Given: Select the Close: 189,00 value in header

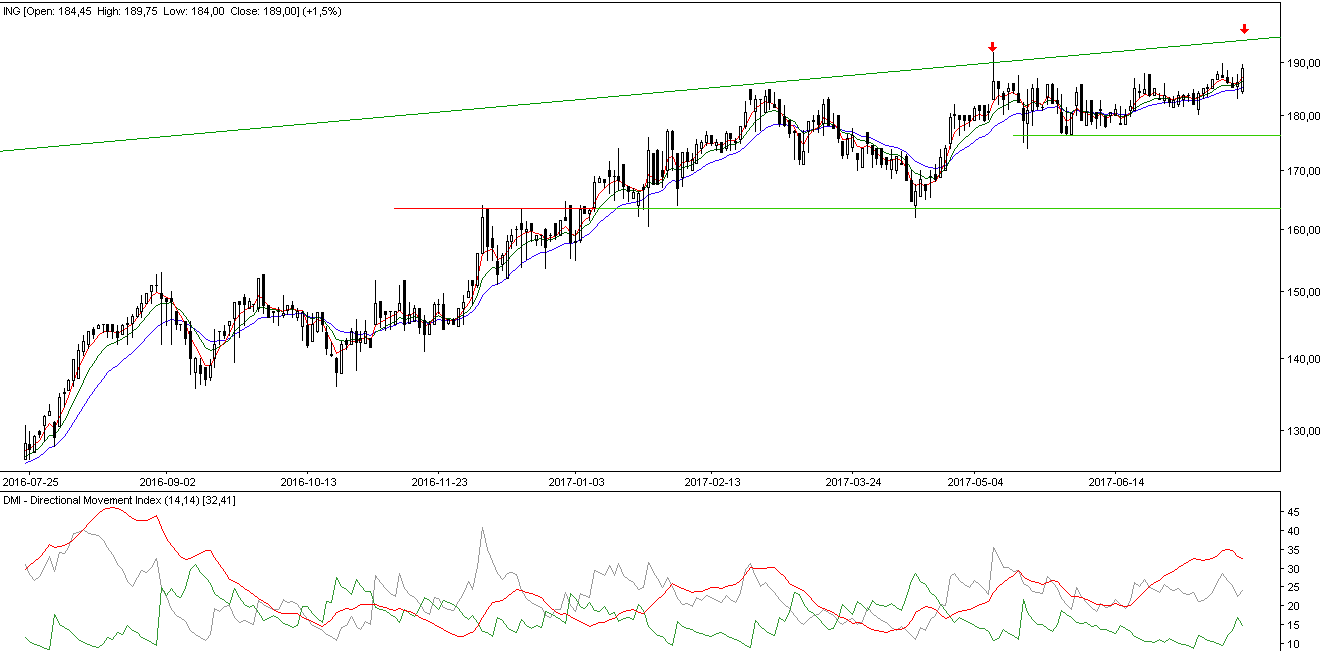Looking at the screenshot, I should pos(263,9).
